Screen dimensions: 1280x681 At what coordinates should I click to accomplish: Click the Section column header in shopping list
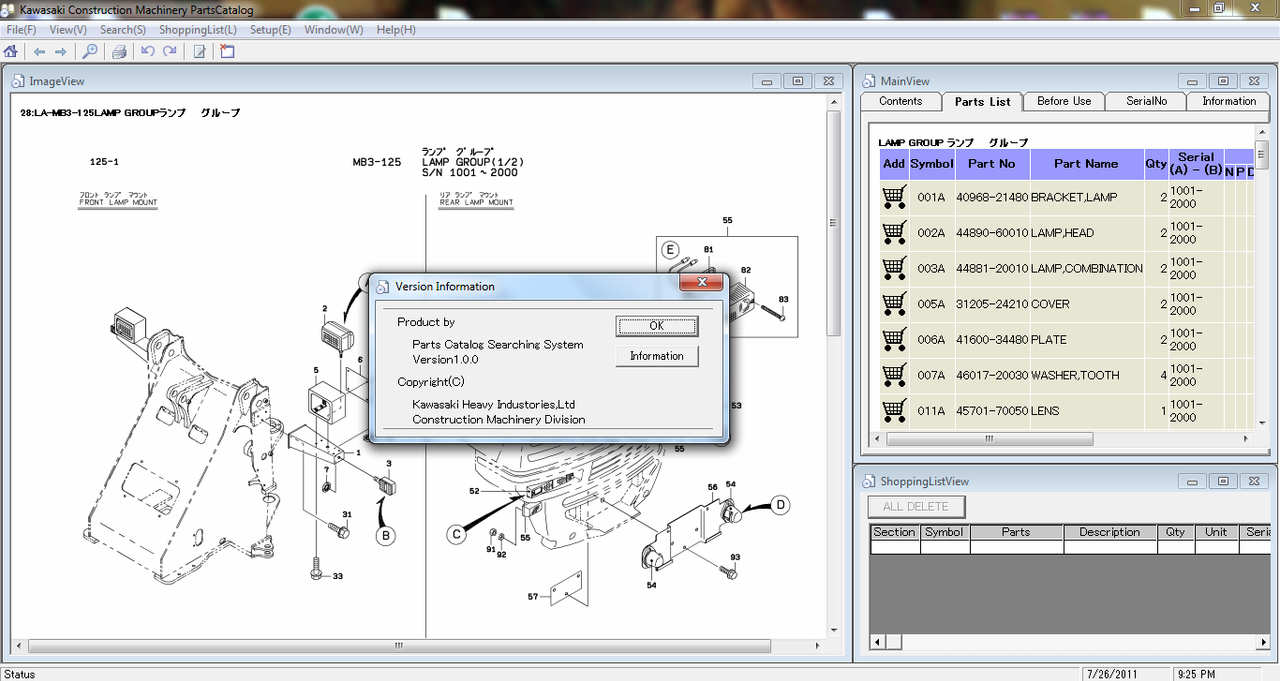[894, 532]
